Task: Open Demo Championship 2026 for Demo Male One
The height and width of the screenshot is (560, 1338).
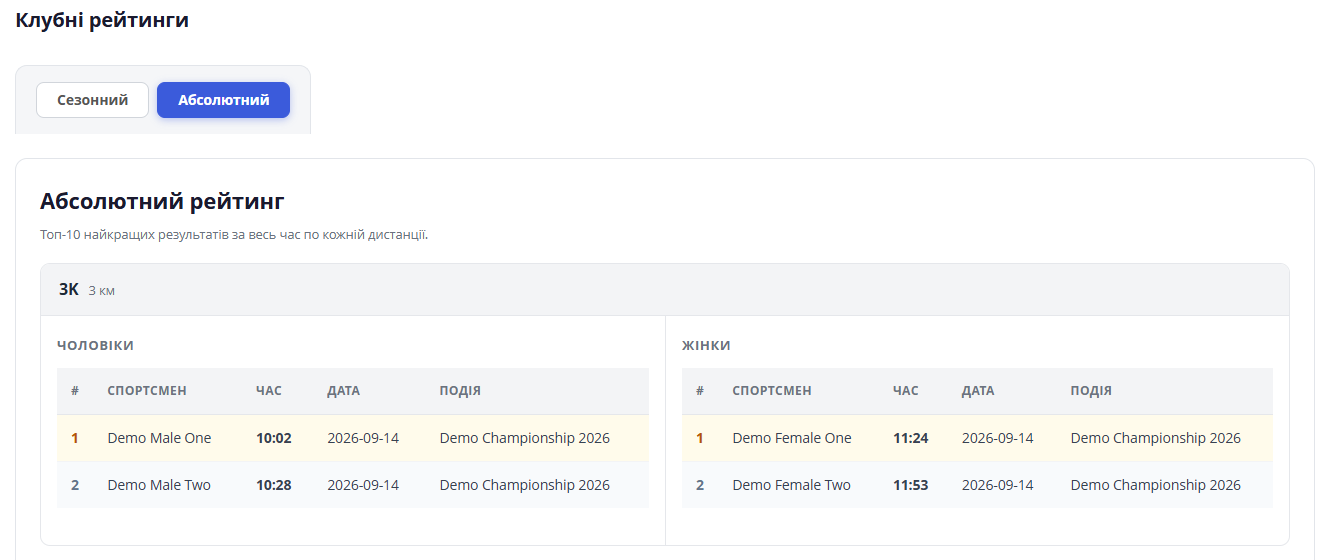Action: pos(524,438)
